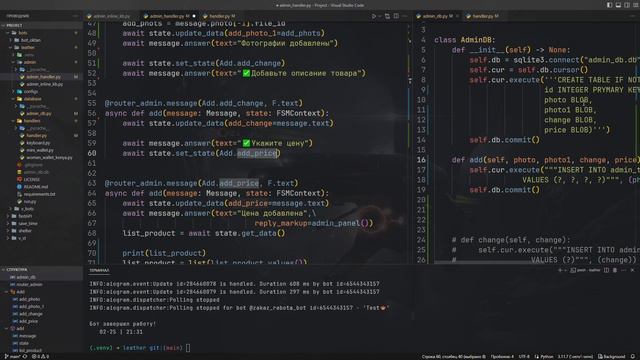640x360 pixels.
Task: Switch to the handler.py tab in right group
Action: tap(483, 16)
